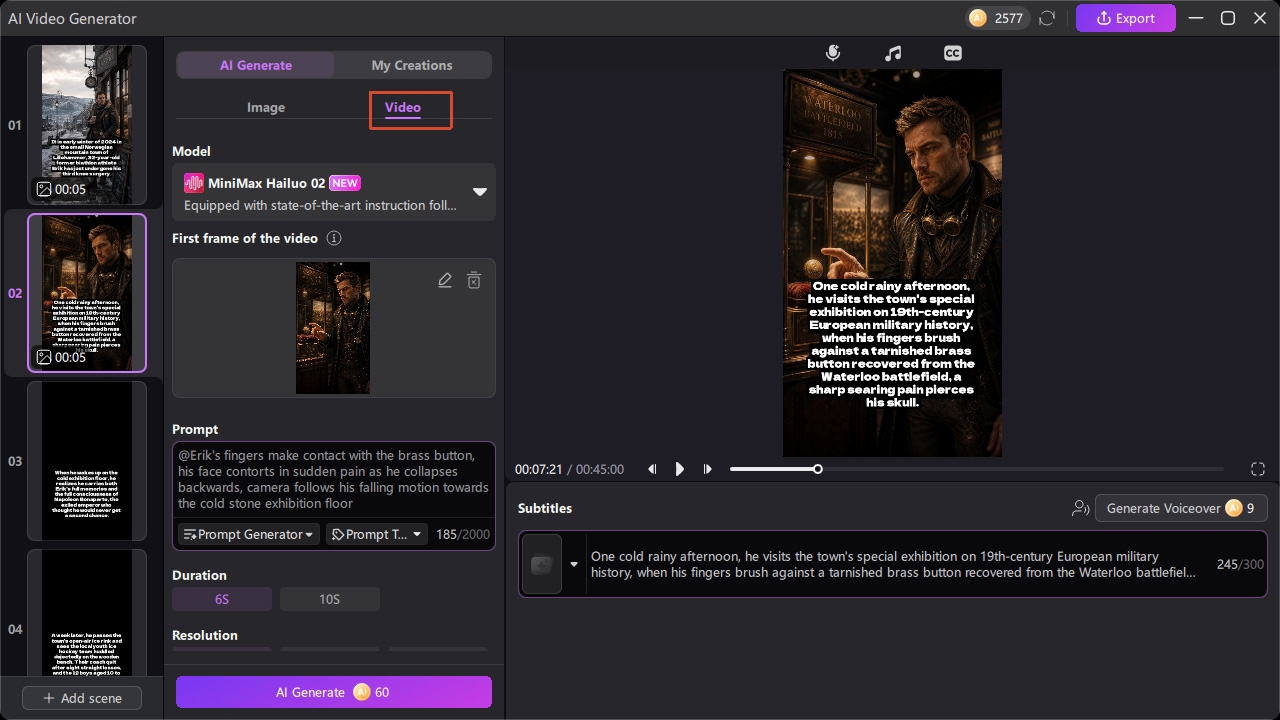Minimize the AI Video Generator window

tap(1196, 18)
